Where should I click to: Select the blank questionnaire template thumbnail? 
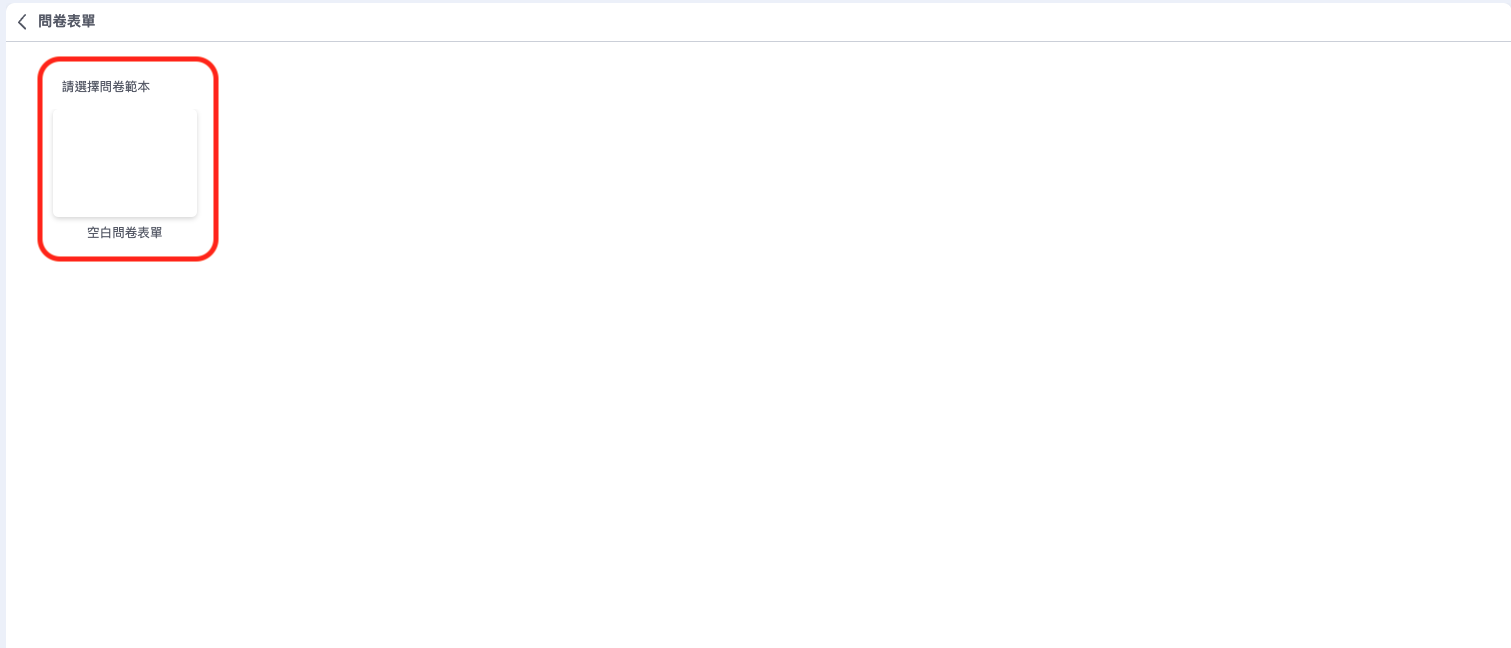tap(125, 162)
